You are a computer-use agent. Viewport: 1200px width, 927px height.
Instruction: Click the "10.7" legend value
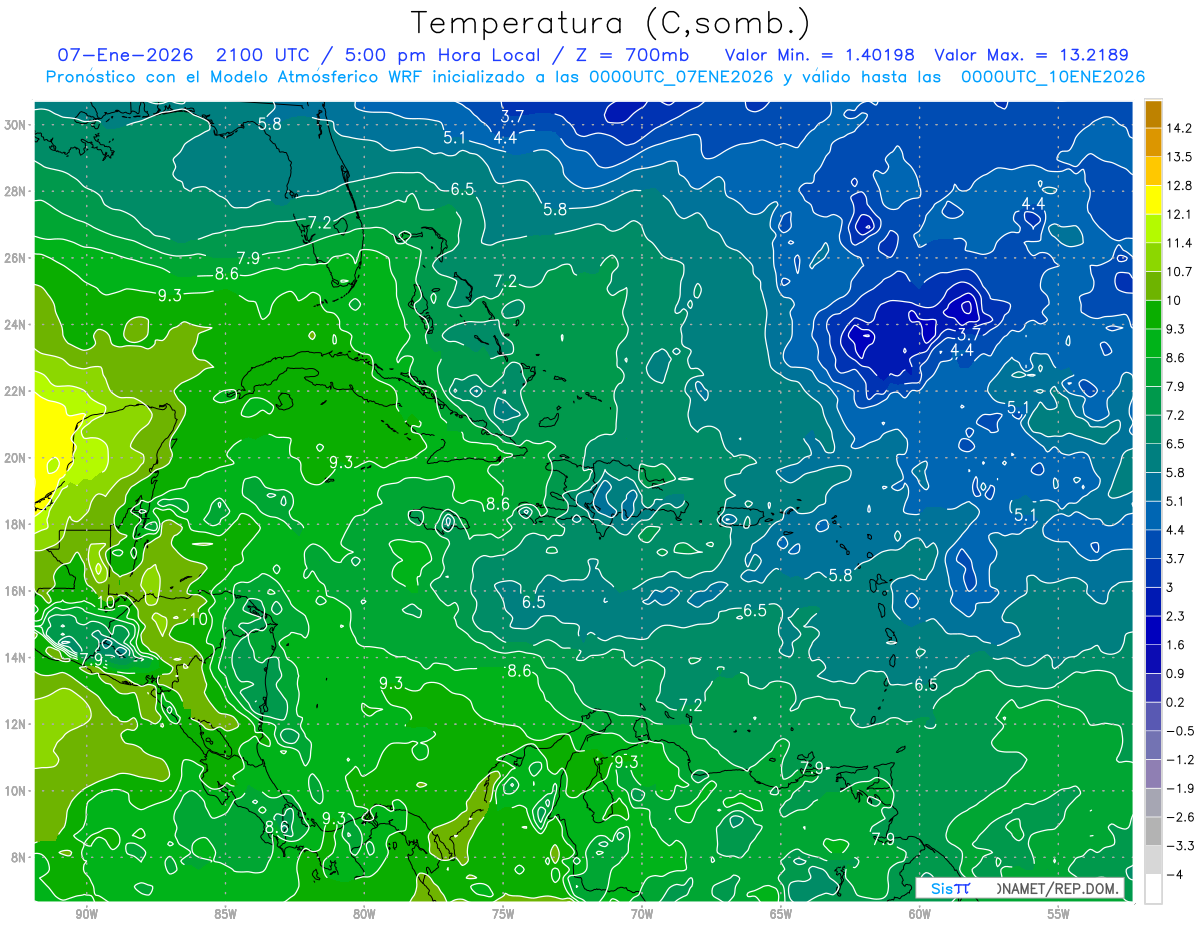point(1179,272)
